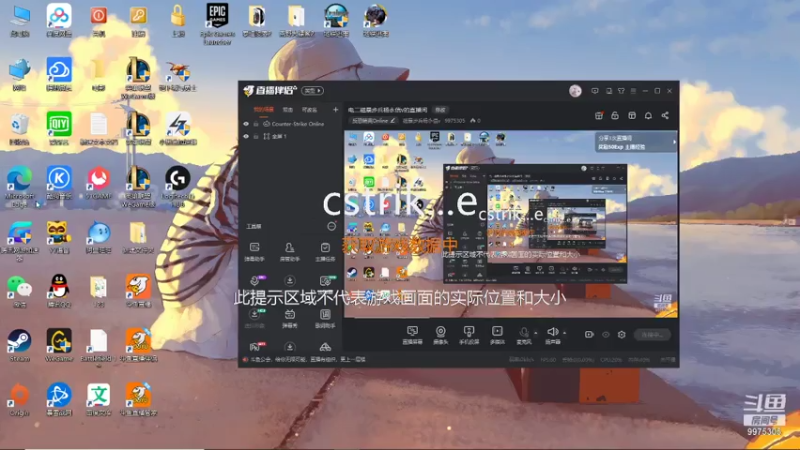Toggle lock on 全屏 1 source
800x450 pixels.
tap(256, 137)
